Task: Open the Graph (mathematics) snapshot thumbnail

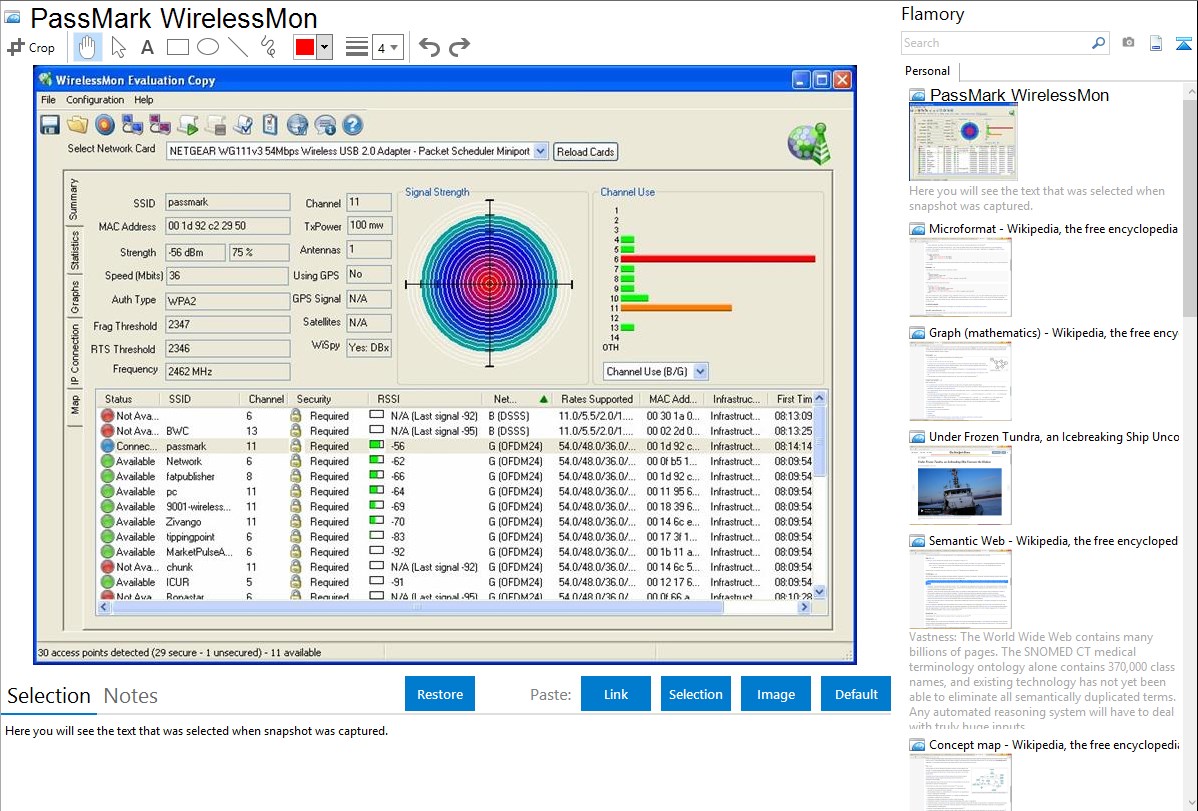Action: 960,381
